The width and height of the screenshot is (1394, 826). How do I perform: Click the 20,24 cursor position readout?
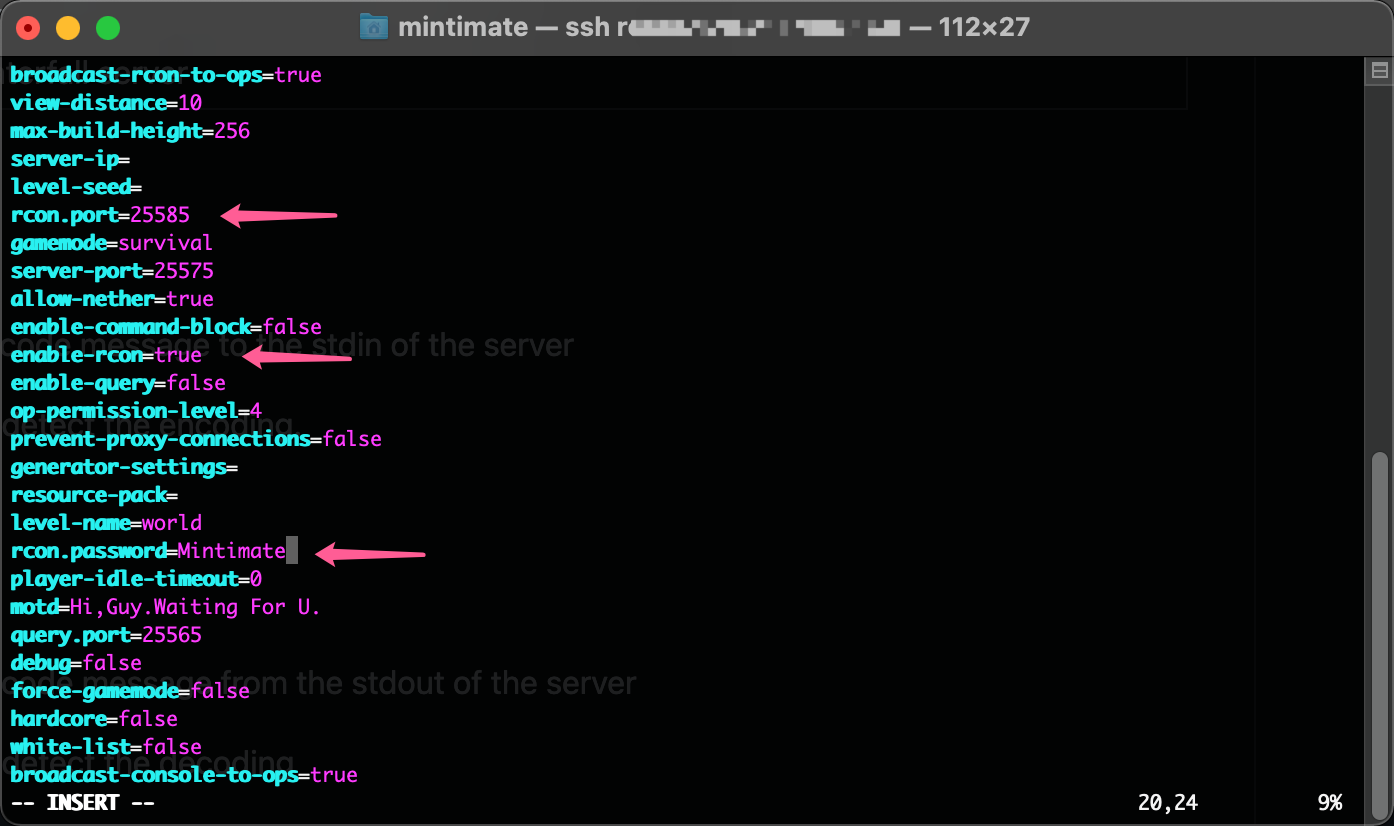tap(1167, 802)
